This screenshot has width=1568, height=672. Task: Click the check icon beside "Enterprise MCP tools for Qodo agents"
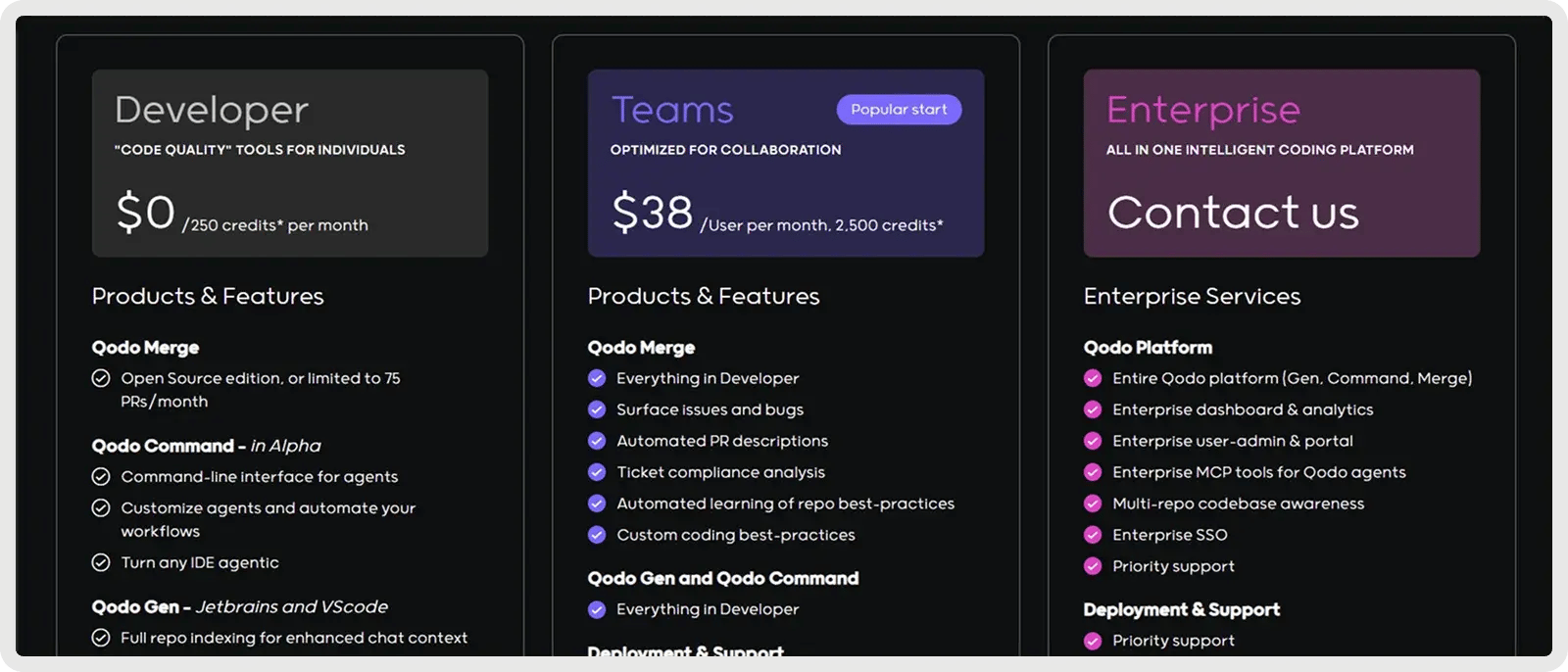pyautogui.click(x=1093, y=472)
